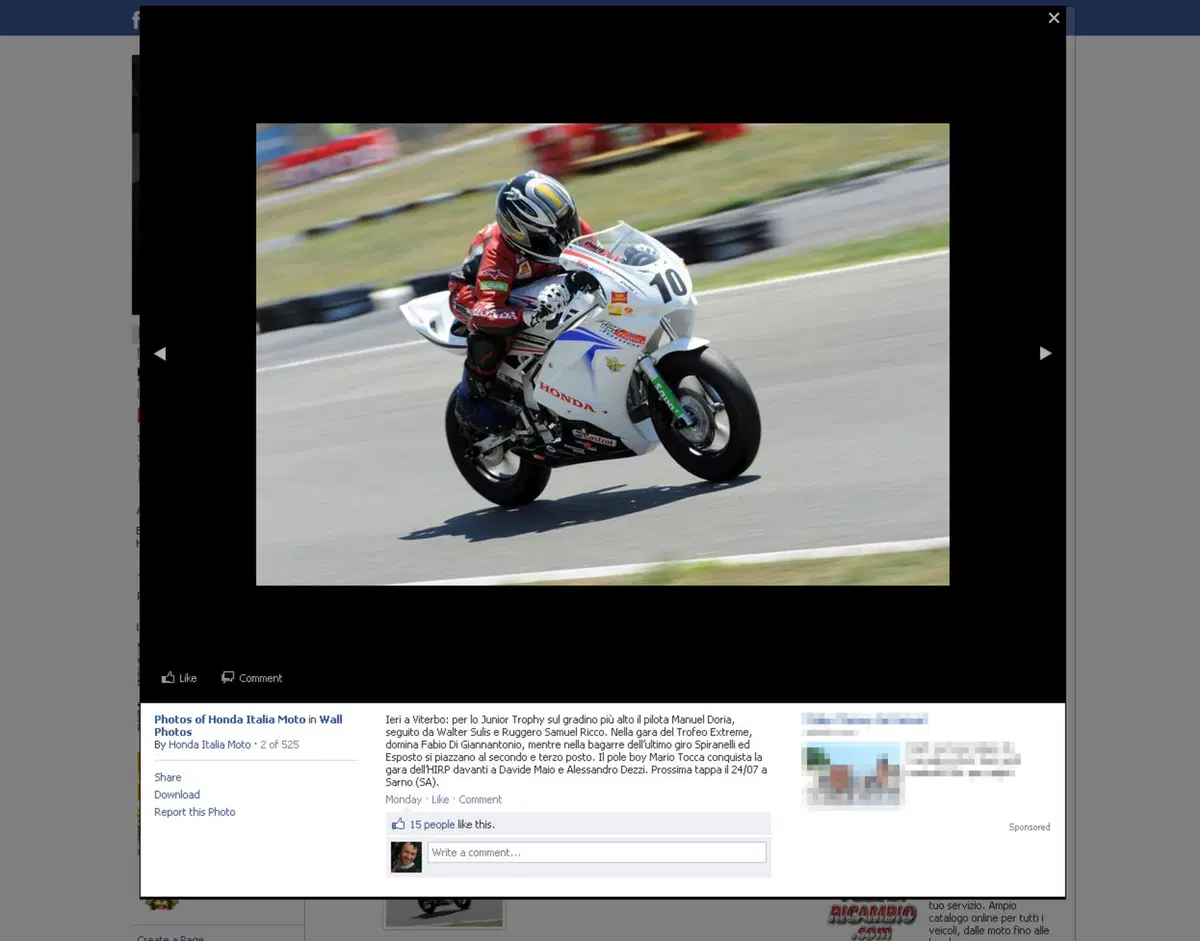Click the thumbs-up icon next to 15 people

[398, 824]
